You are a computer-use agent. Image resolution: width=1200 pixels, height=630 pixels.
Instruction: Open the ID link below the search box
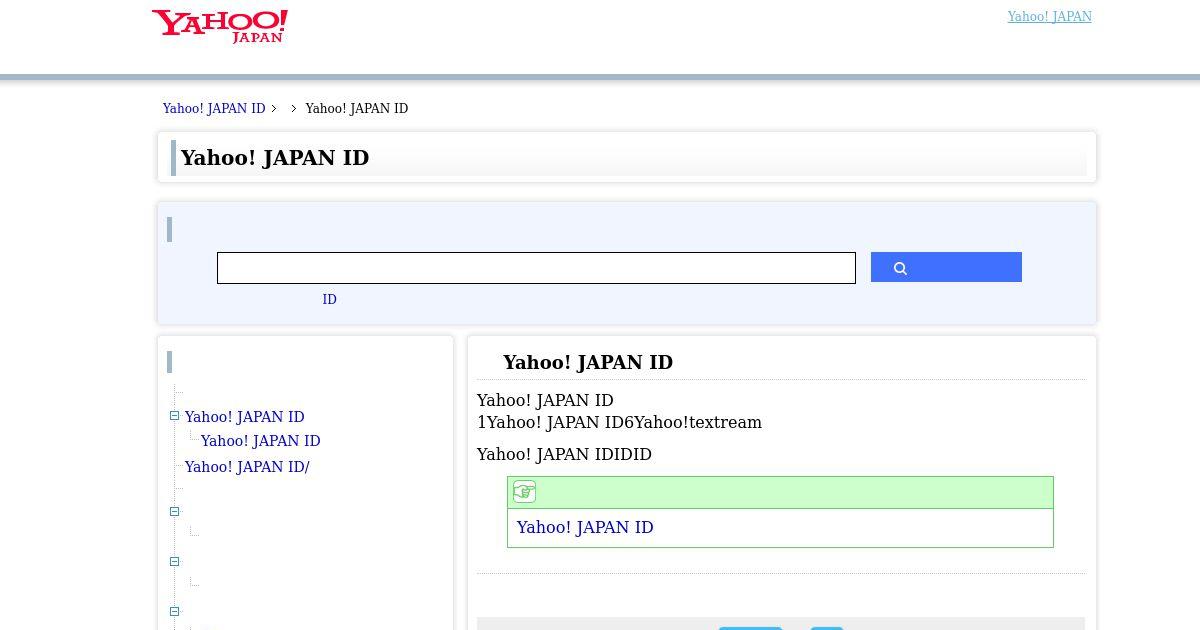[329, 300]
